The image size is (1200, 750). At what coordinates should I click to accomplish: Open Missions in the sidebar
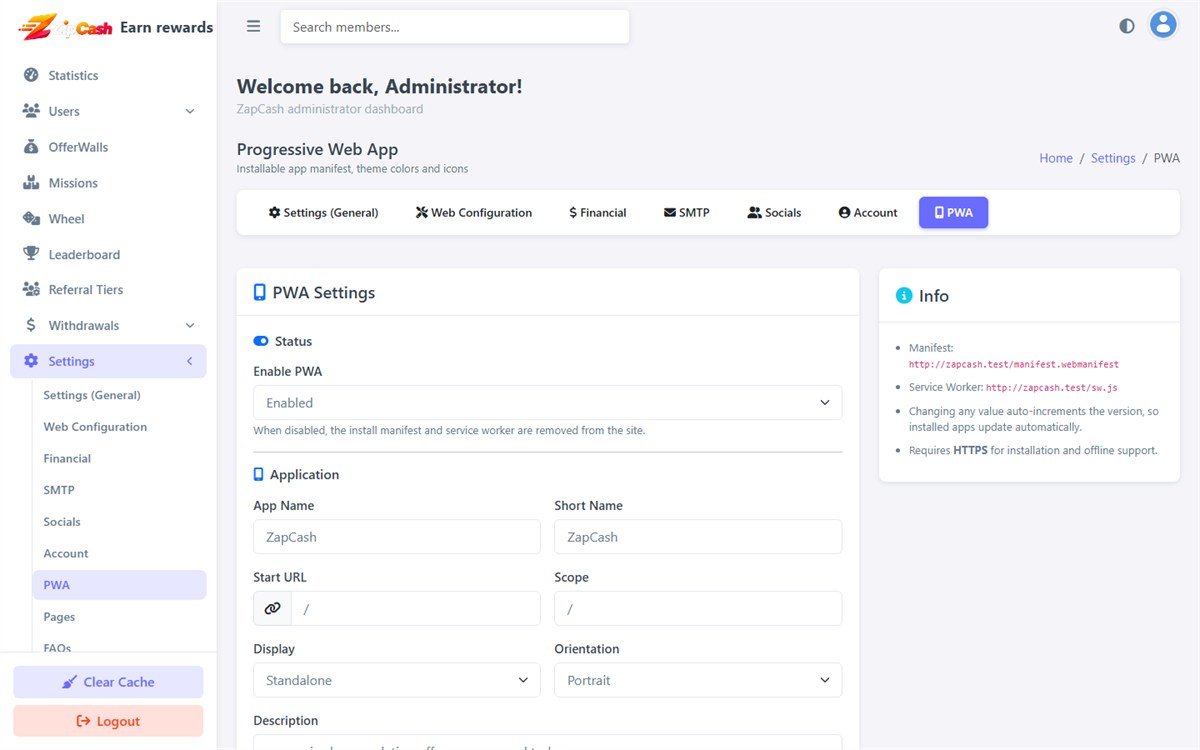(108, 183)
